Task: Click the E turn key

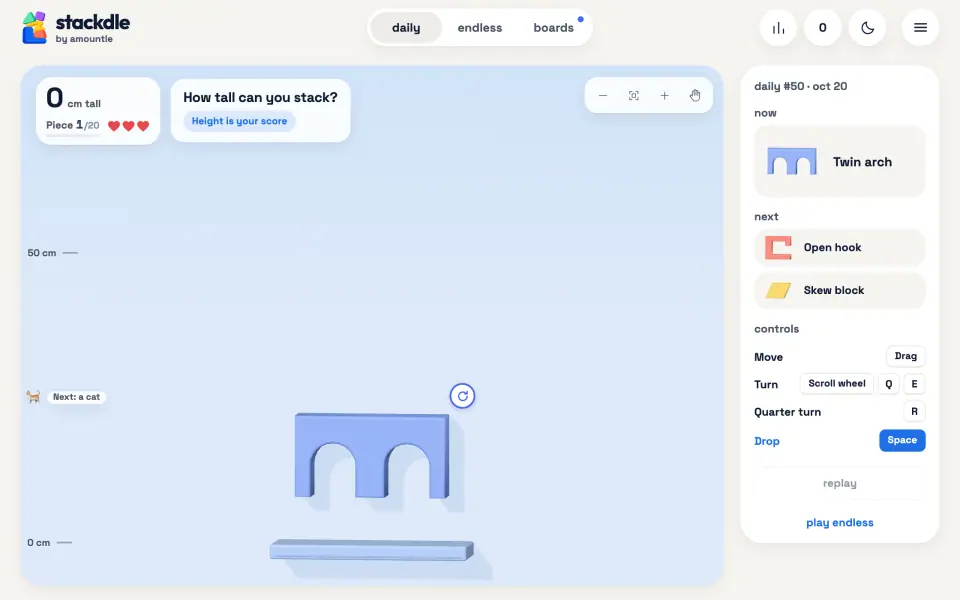Action: 914,384
